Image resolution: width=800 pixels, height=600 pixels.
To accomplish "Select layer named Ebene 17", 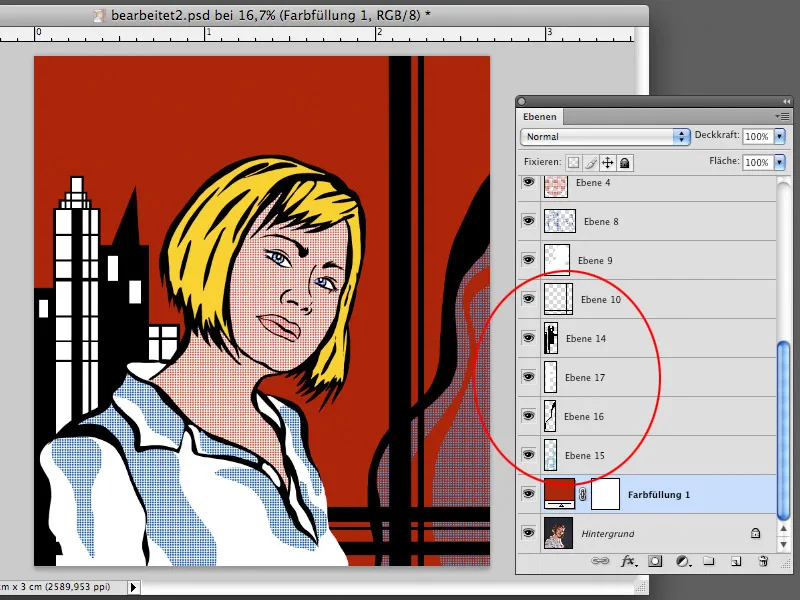I will (585, 378).
